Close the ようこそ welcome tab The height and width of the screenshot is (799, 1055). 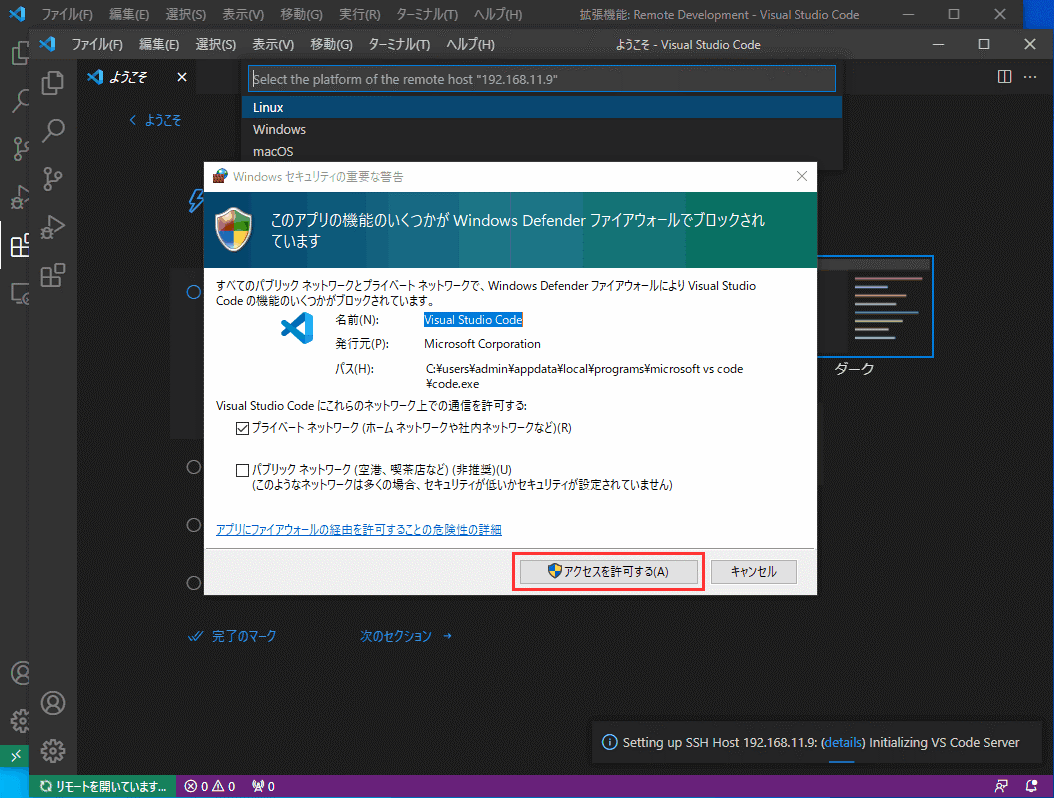[x=182, y=77]
